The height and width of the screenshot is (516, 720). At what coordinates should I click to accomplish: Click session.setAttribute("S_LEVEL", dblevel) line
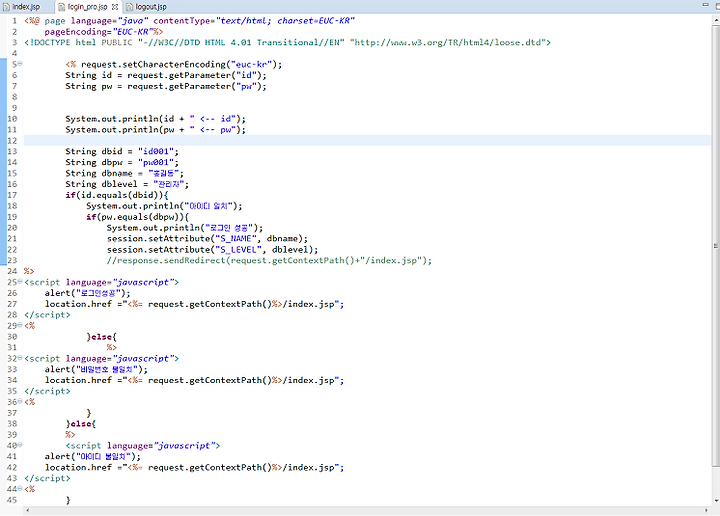(212, 250)
